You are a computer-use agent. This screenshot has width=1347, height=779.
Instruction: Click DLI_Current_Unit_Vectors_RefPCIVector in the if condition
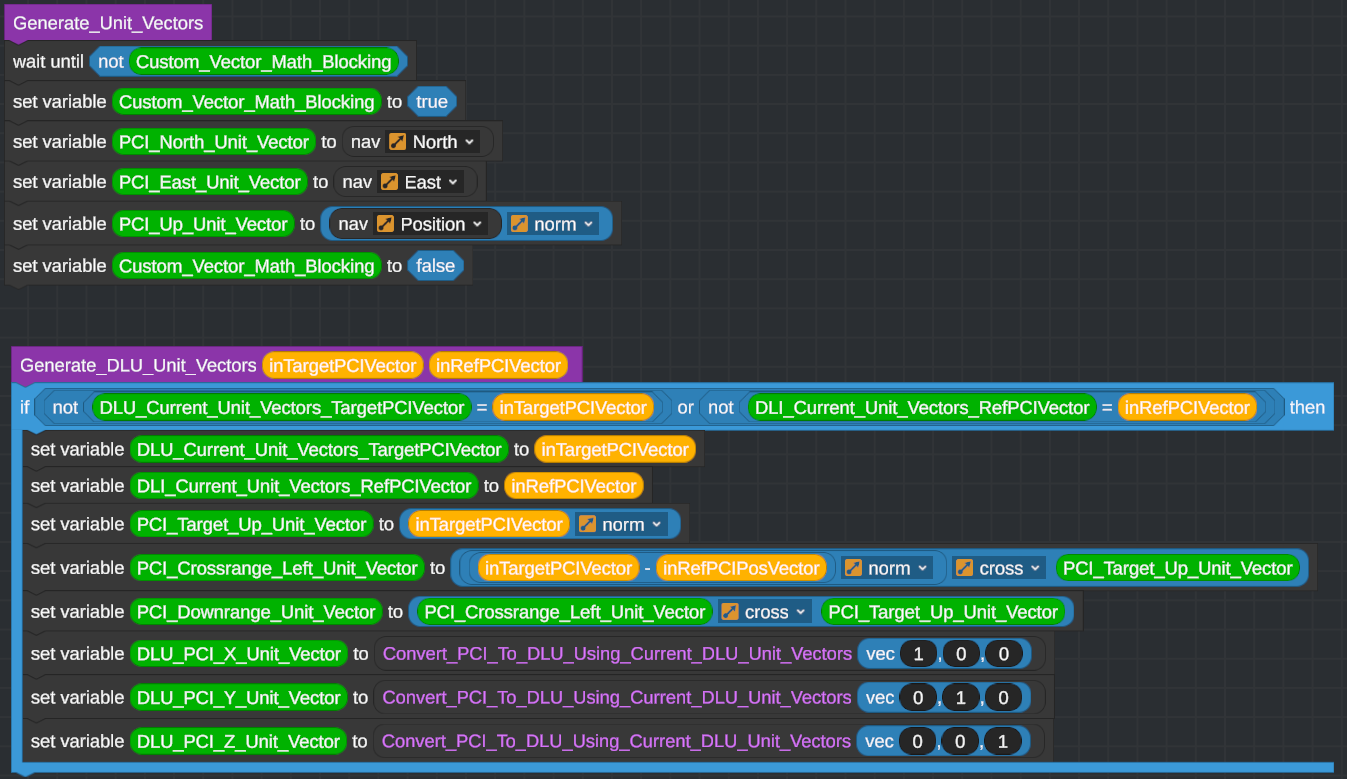pos(922,407)
